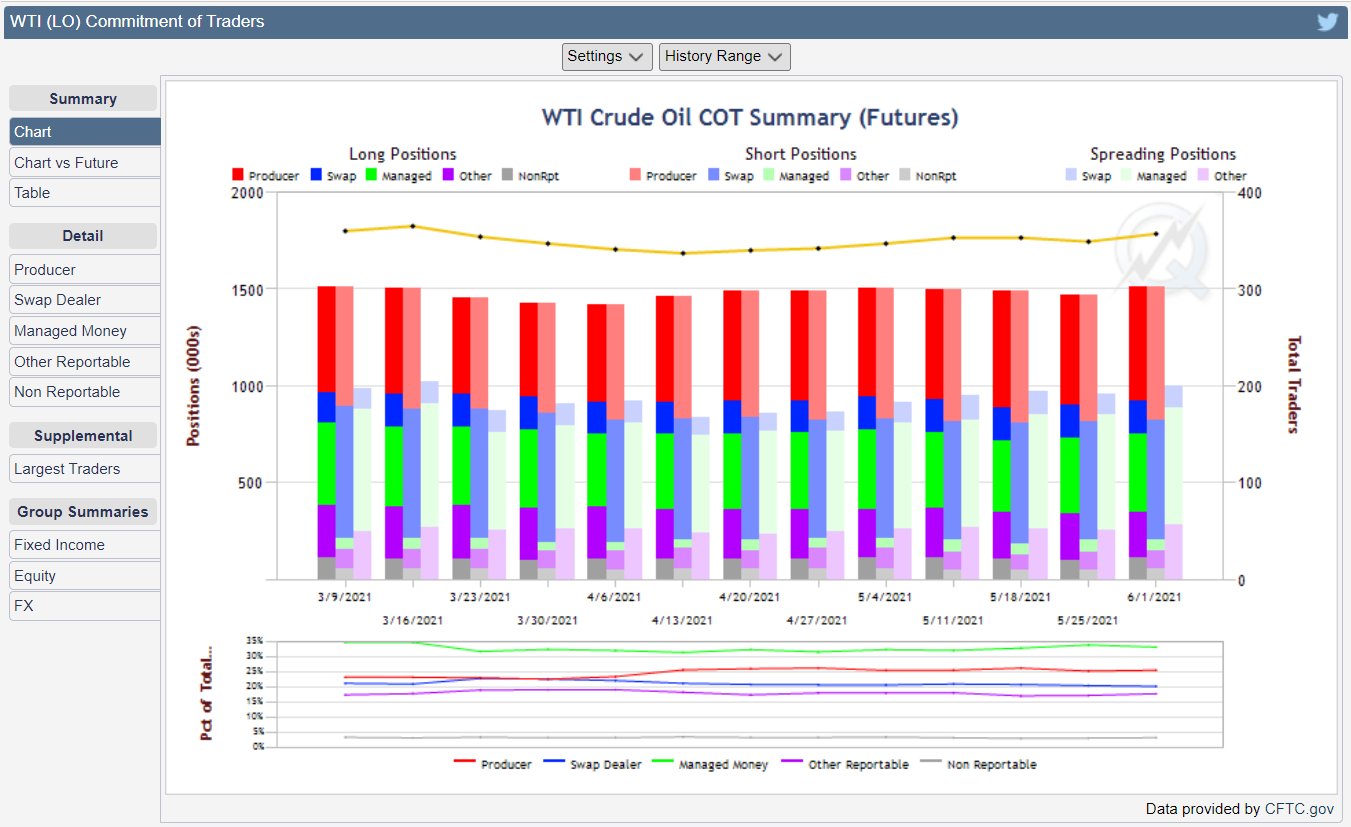Viewport: 1351px width, 827px height.
Task: Open Fixed Income group summary
Action: pos(85,545)
